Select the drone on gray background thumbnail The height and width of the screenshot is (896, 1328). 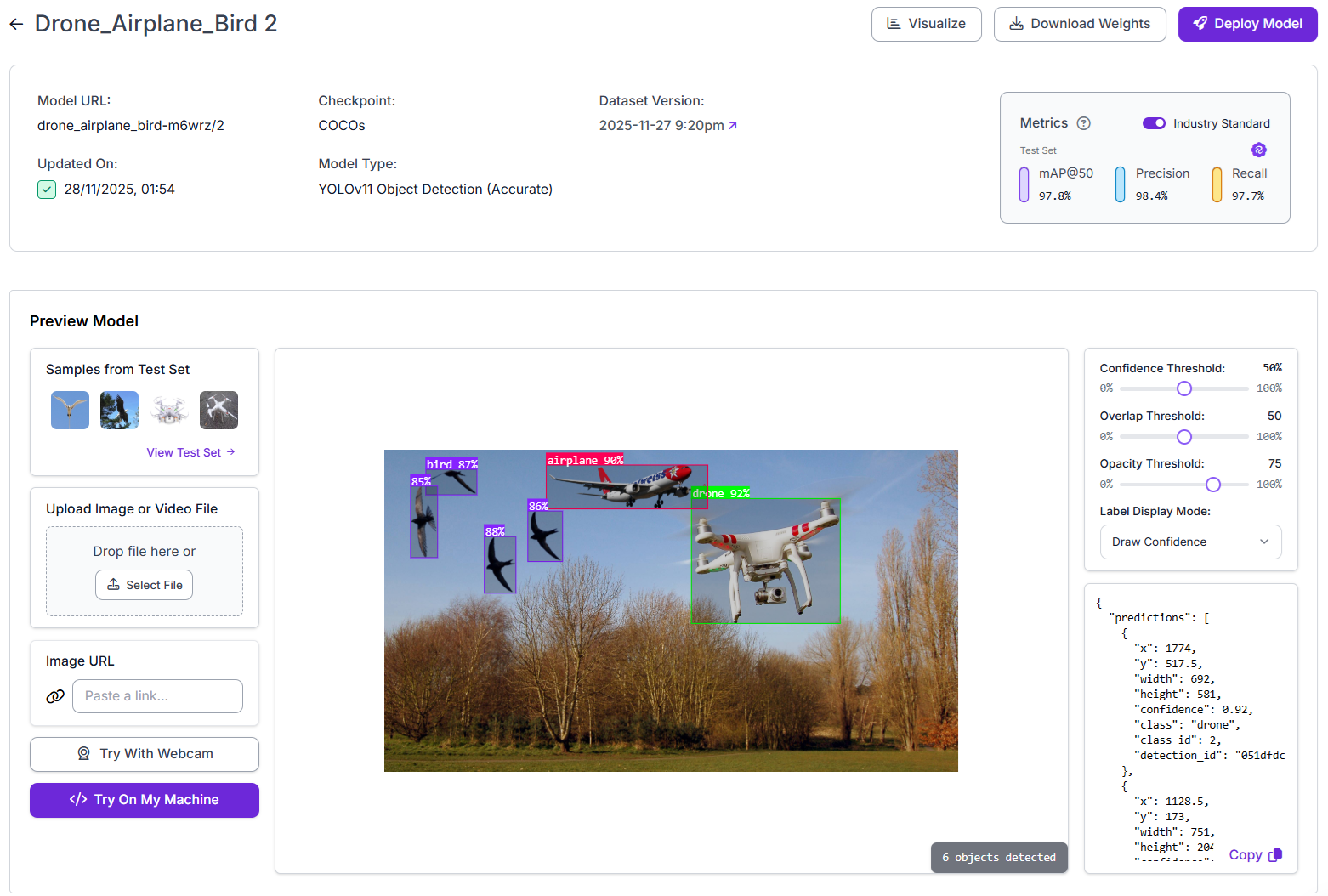[218, 410]
